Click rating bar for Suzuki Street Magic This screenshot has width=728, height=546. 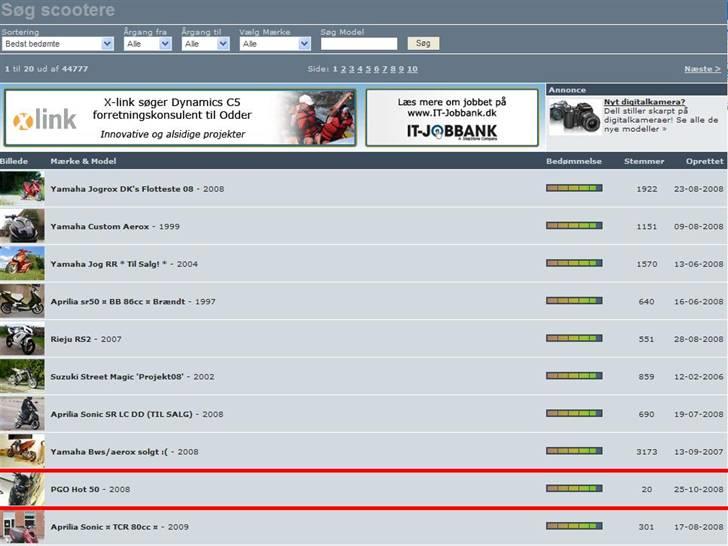[x=574, y=376]
